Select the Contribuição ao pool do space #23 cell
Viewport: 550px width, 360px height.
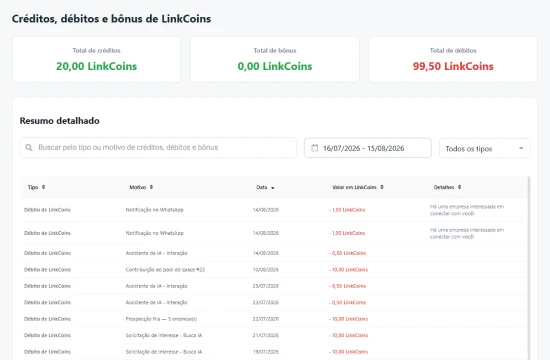[165, 269]
